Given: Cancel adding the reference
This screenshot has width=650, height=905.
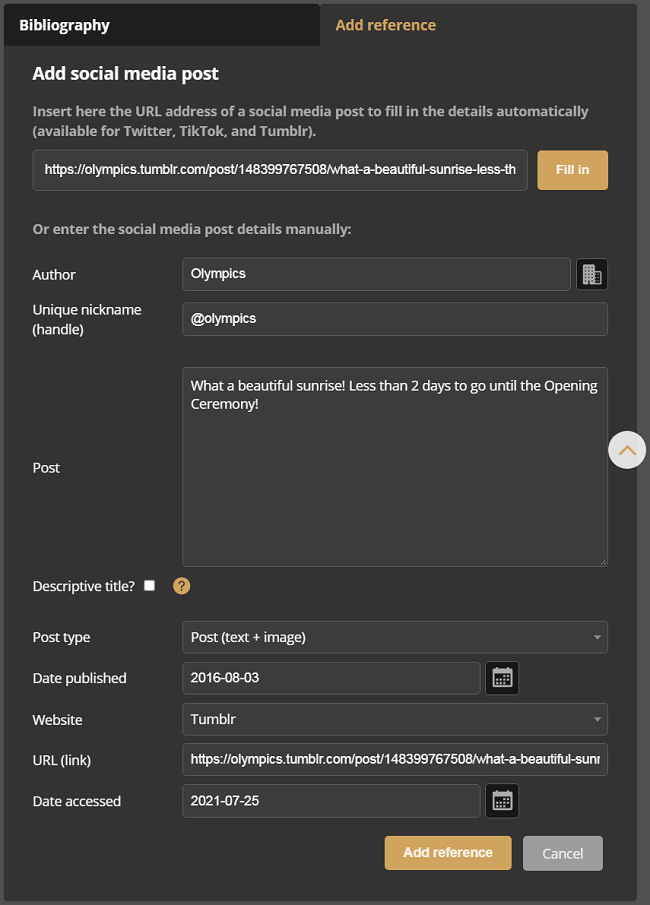Looking at the screenshot, I should point(563,853).
